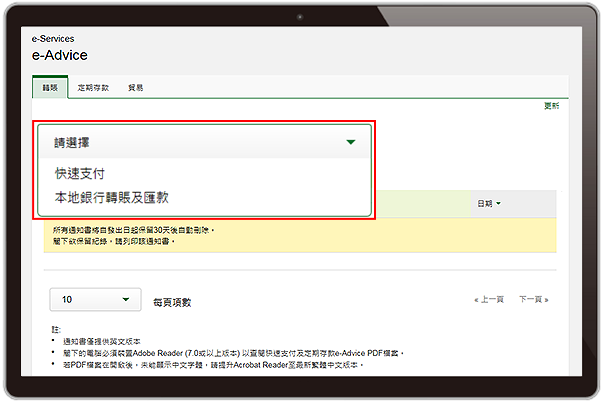Choose 快速支付 from the dropdown list

[80, 173]
